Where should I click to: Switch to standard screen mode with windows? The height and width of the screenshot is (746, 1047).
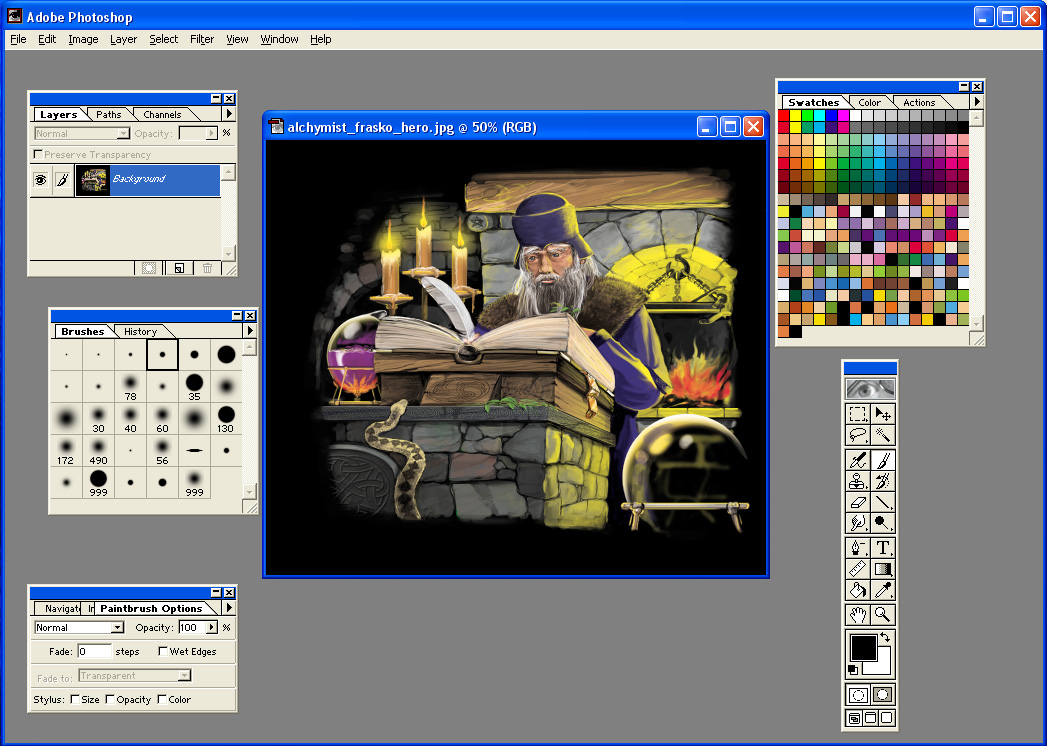pos(854,719)
